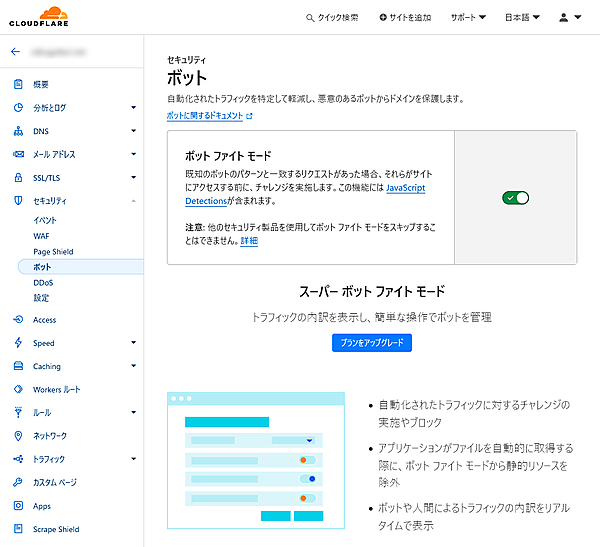
Task: Click the プランをアップグレード button
Action: click(x=372, y=342)
